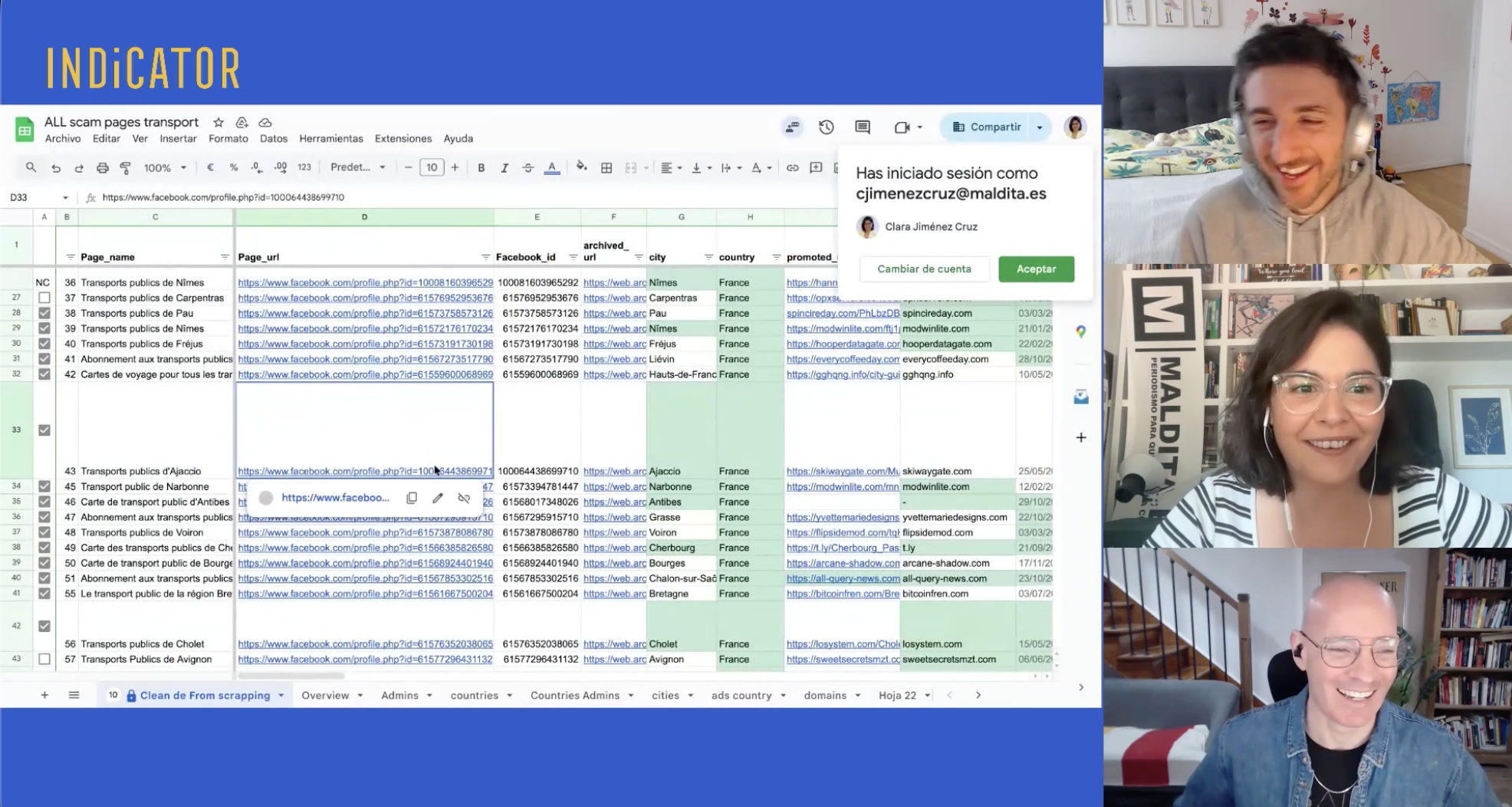The height and width of the screenshot is (807, 1512).
Task: Uncheck the Transports publics d'Ajaccio checkbox
Action: [x=44, y=430]
